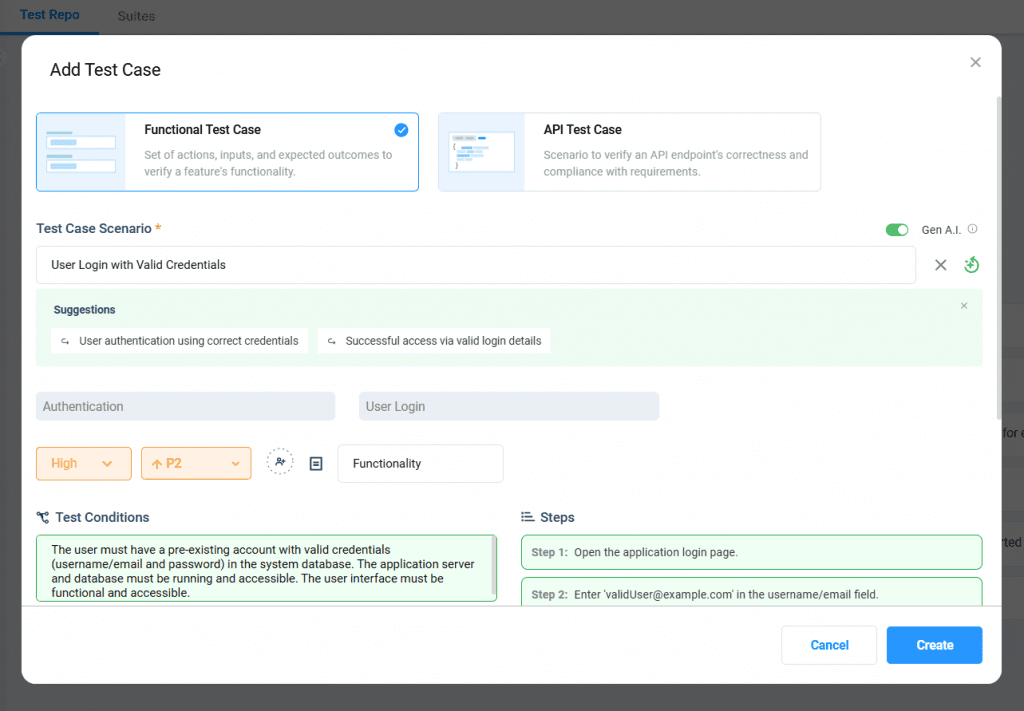The height and width of the screenshot is (711, 1024).
Task: Click the Steps list icon
Action: pyautogui.click(x=527, y=517)
